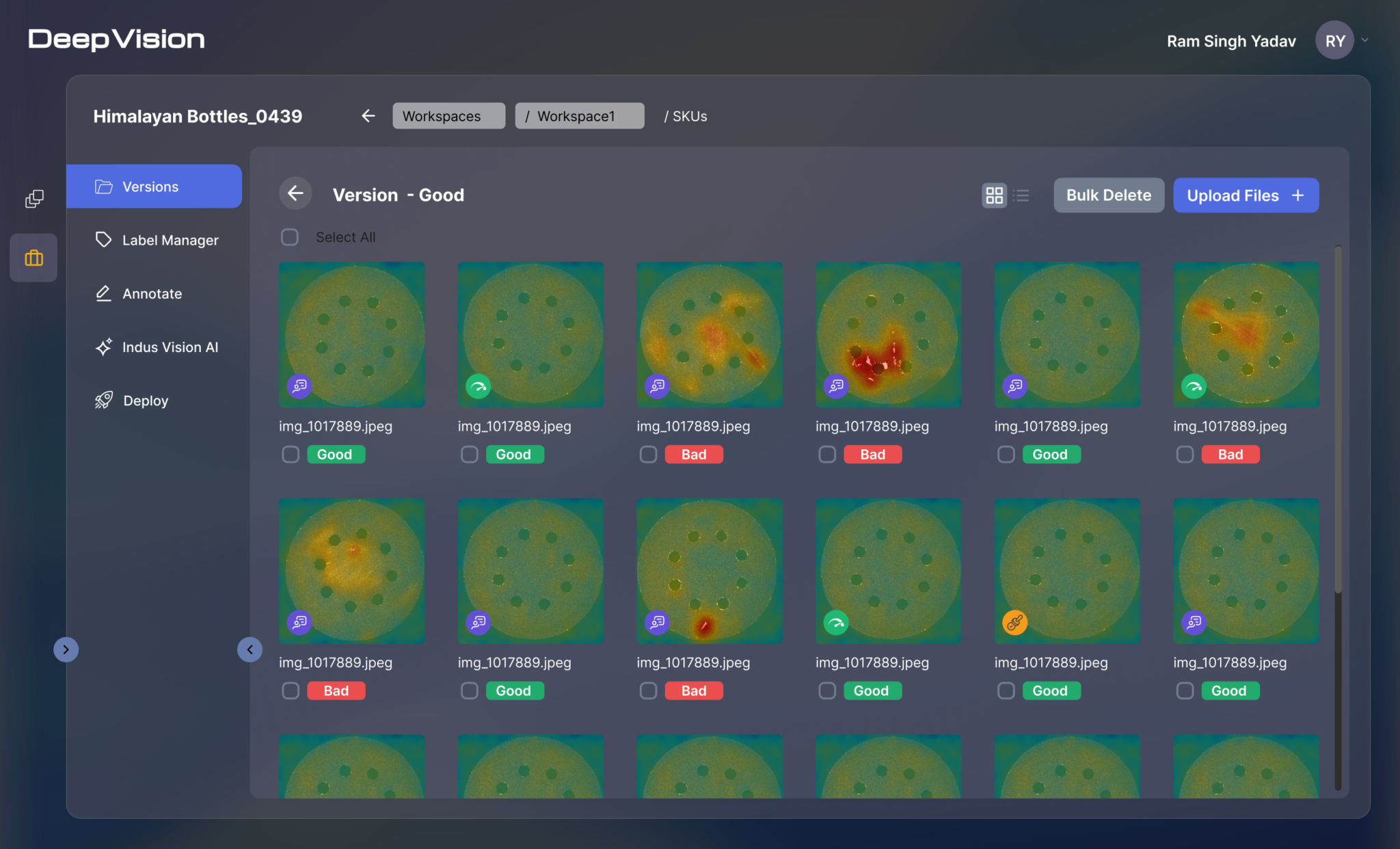1400x849 pixels.
Task: Go back using arrow beside Workspaces breadcrumb
Action: coord(368,116)
